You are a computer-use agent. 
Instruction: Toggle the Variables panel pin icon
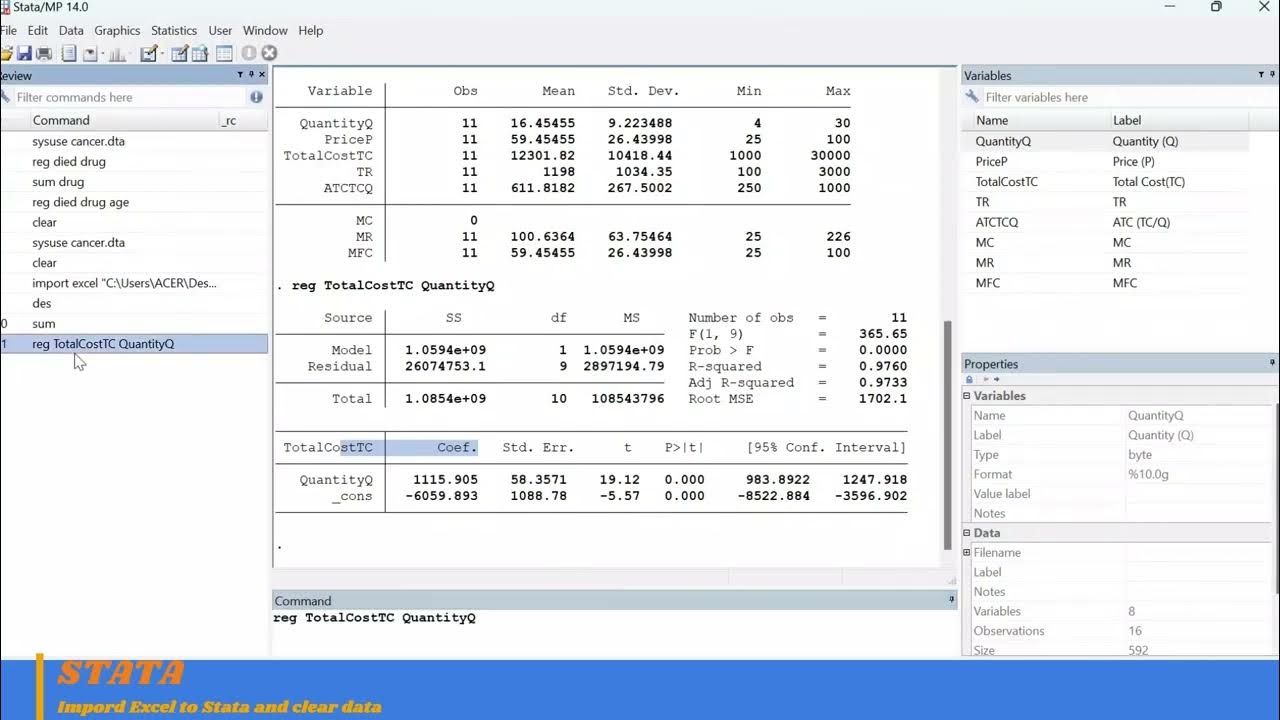click(x=1272, y=75)
